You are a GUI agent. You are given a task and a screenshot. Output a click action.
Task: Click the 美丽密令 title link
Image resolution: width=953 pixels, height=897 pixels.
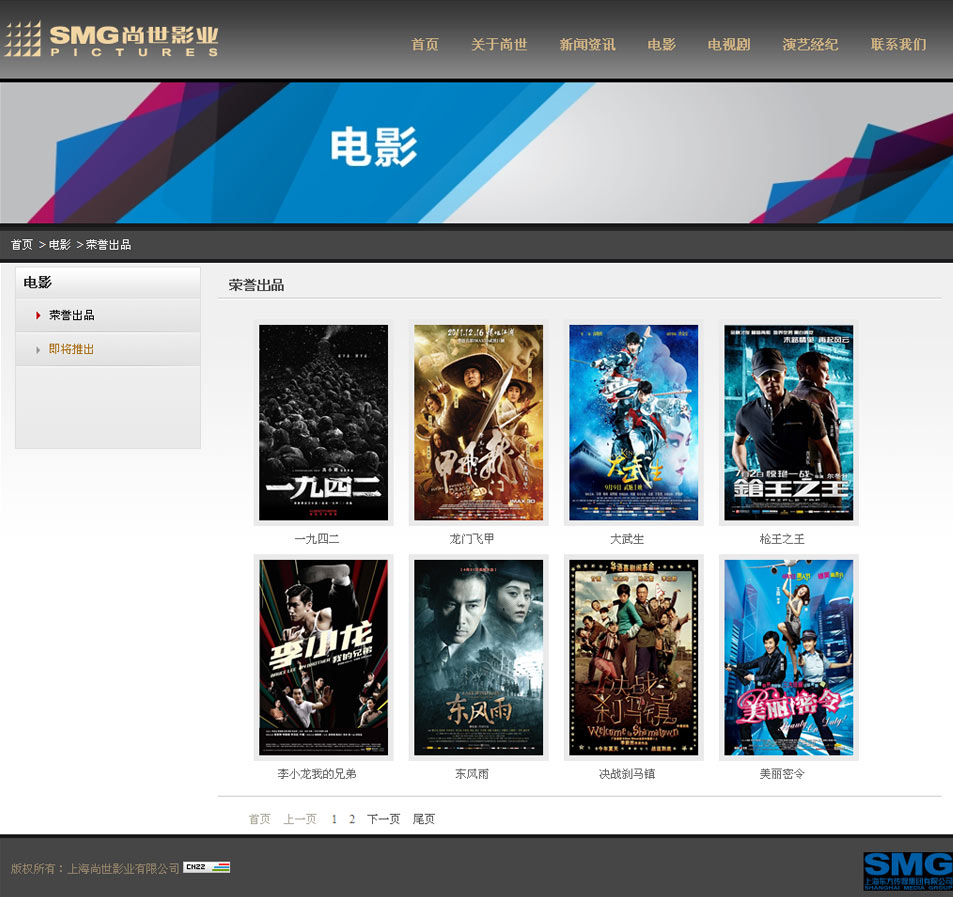[782, 774]
